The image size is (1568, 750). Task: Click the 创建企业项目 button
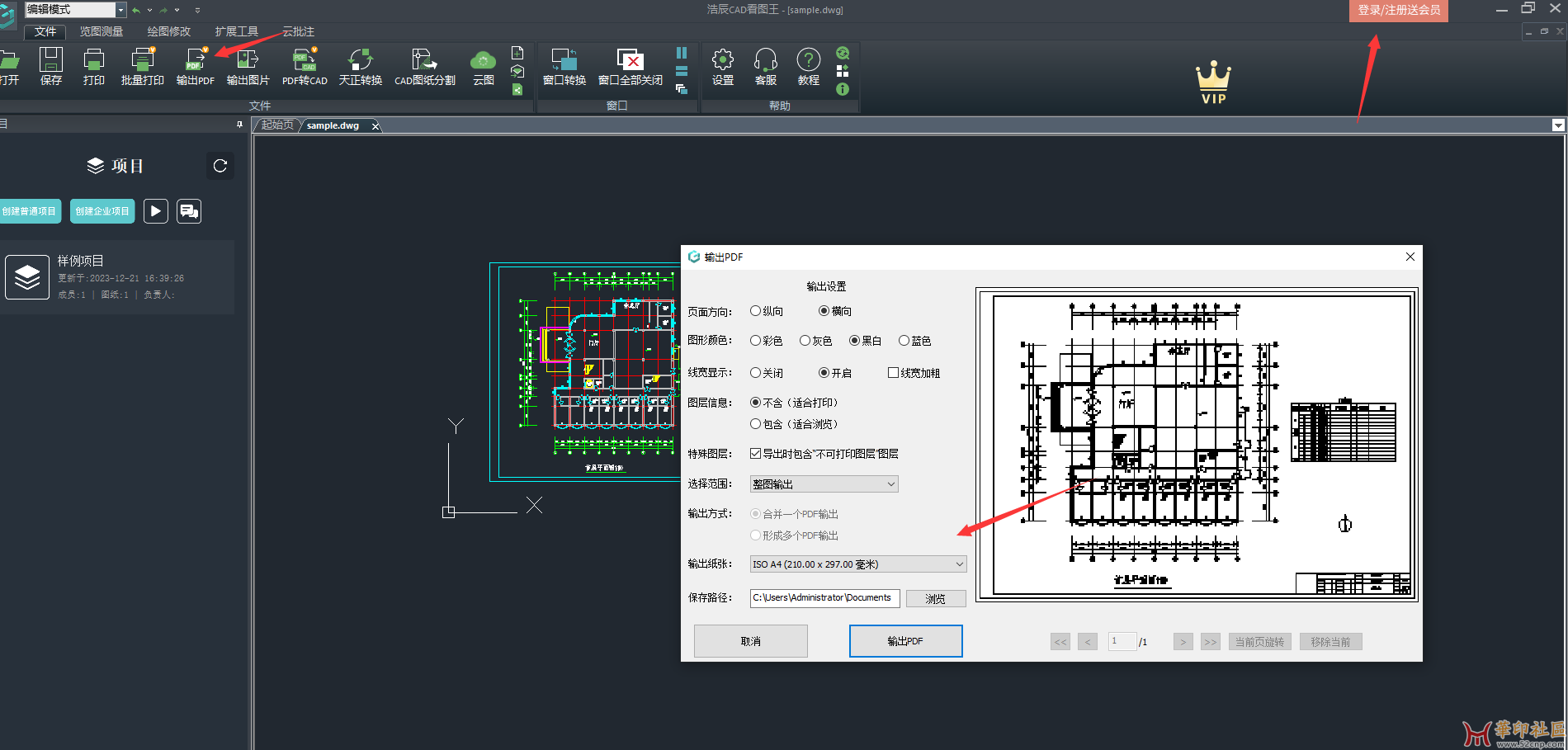[x=102, y=211]
